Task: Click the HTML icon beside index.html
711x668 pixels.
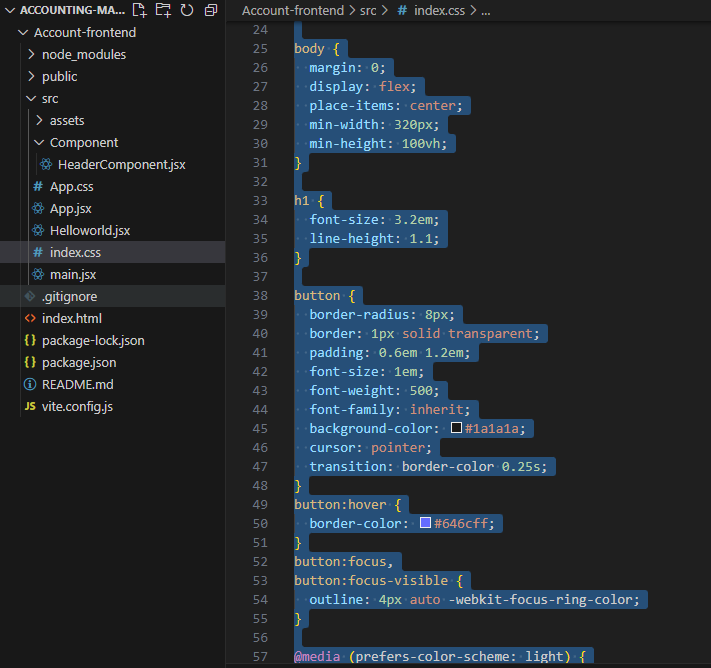Action: pyautogui.click(x=30, y=318)
